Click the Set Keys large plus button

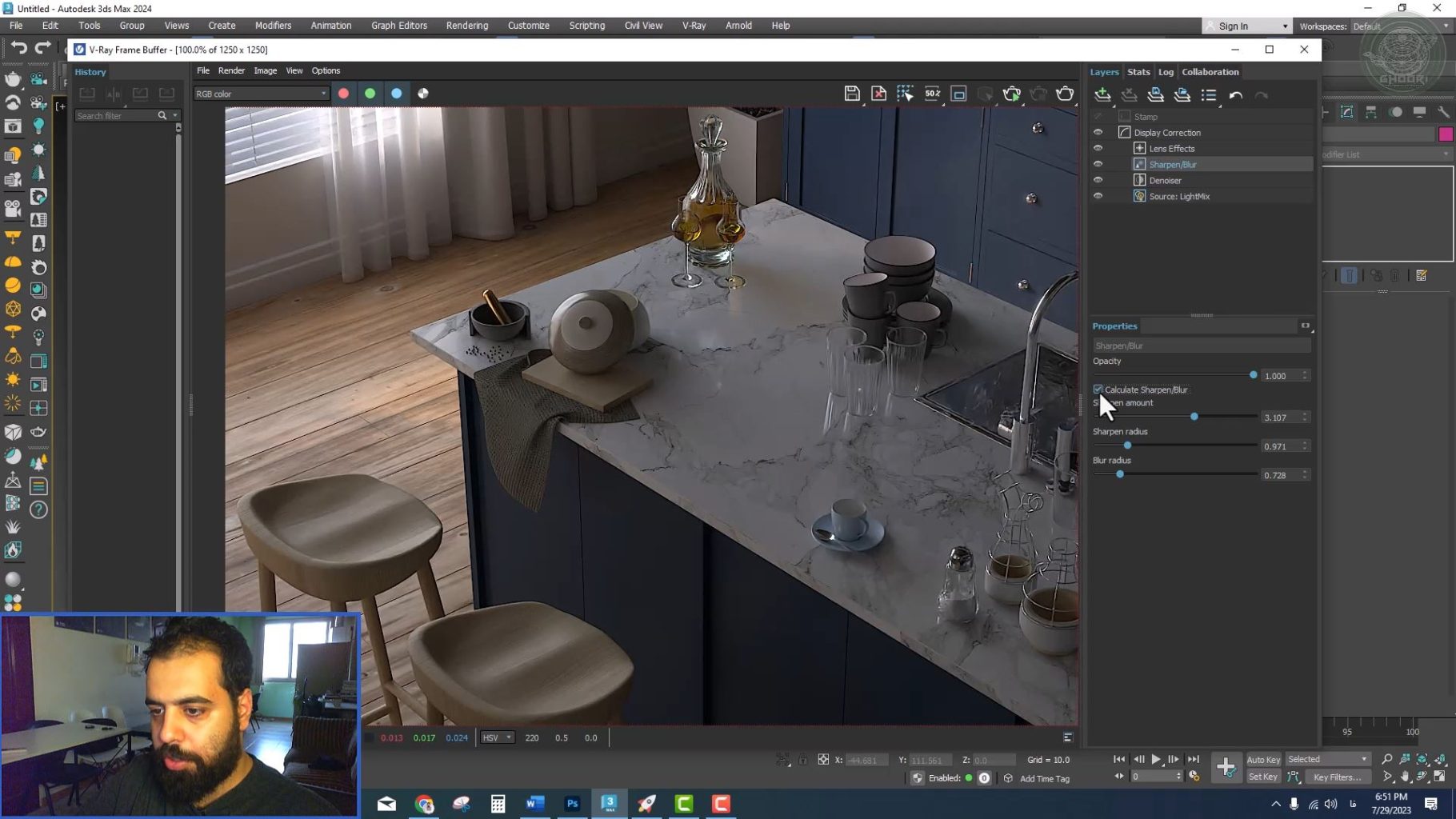coord(1226,767)
